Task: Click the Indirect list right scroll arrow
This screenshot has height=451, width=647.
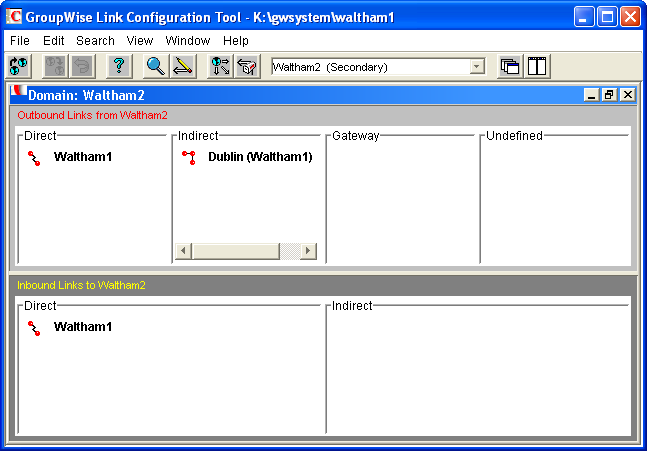Action: point(308,251)
